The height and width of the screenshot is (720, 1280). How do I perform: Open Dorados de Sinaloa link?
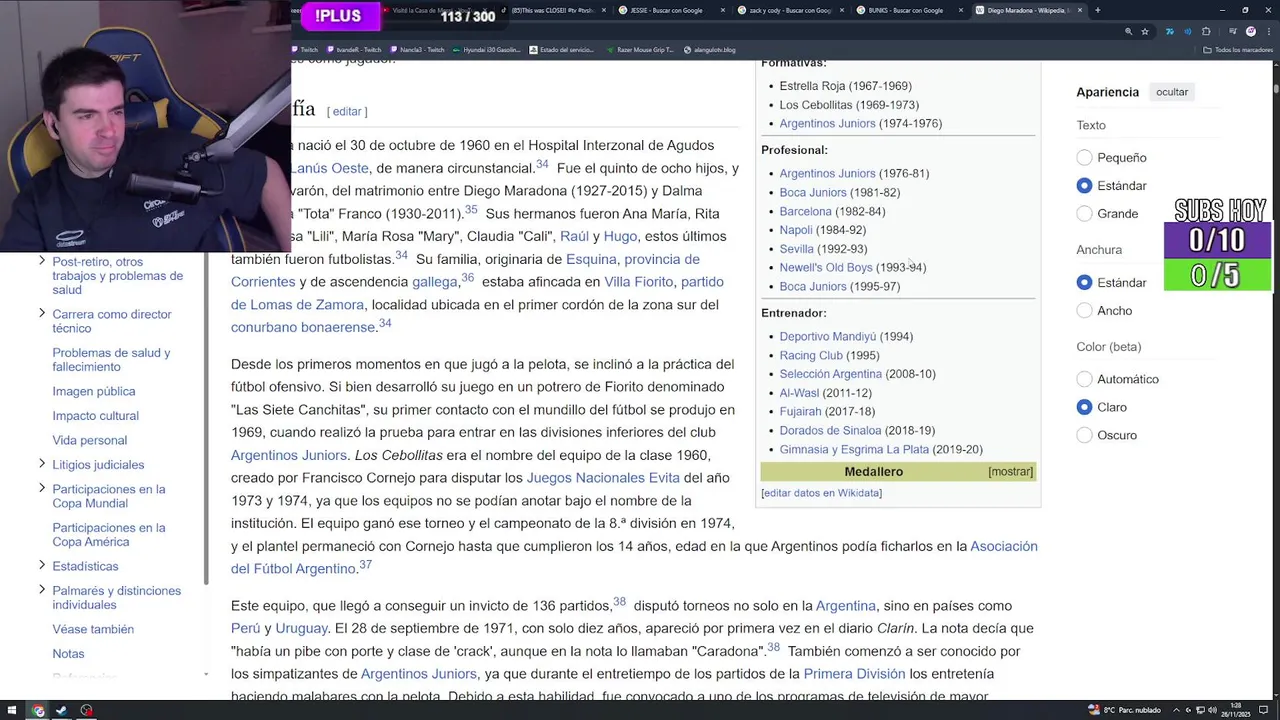coord(830,431)
